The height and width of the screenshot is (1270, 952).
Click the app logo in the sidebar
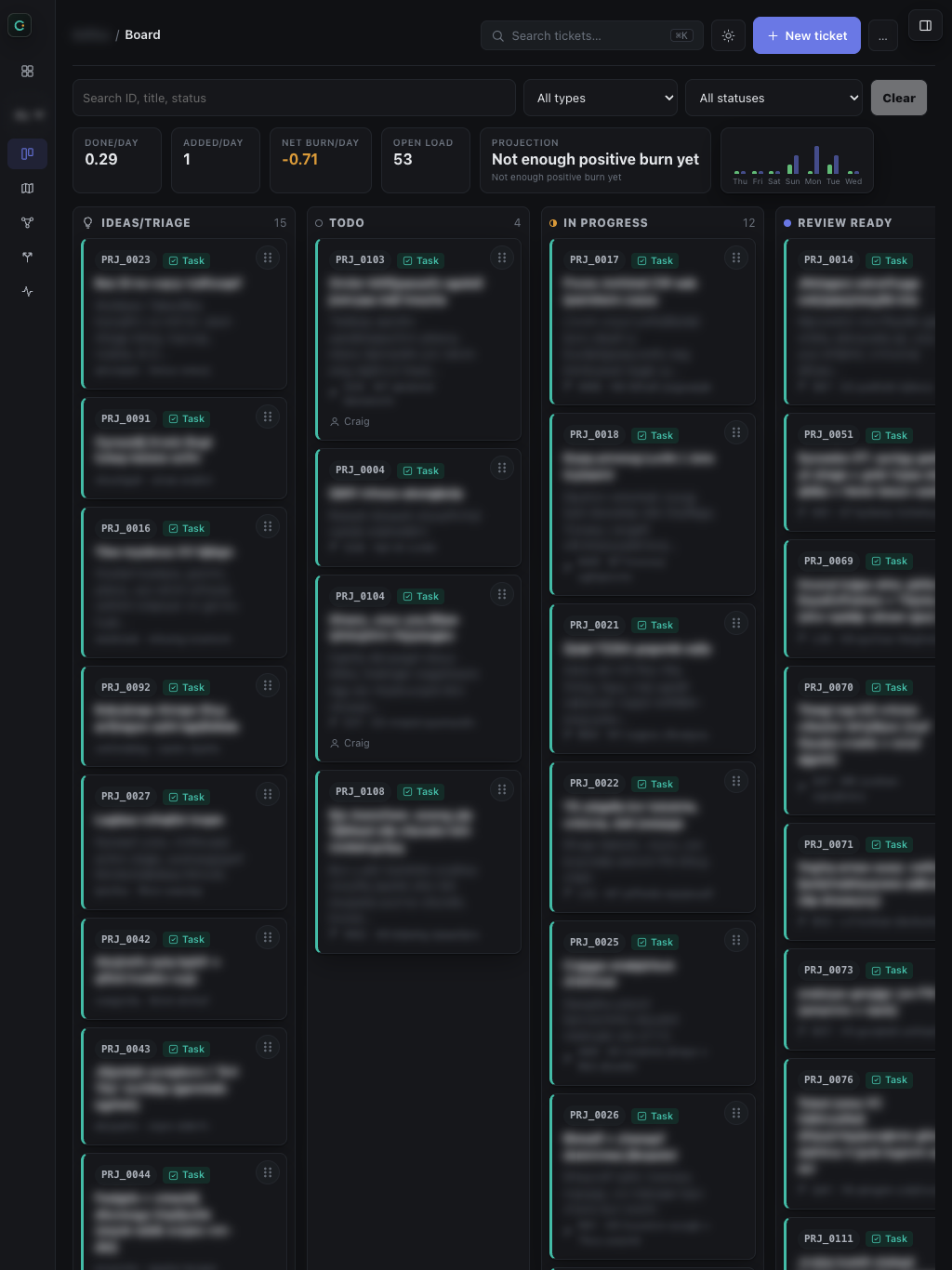click(20, 25)
